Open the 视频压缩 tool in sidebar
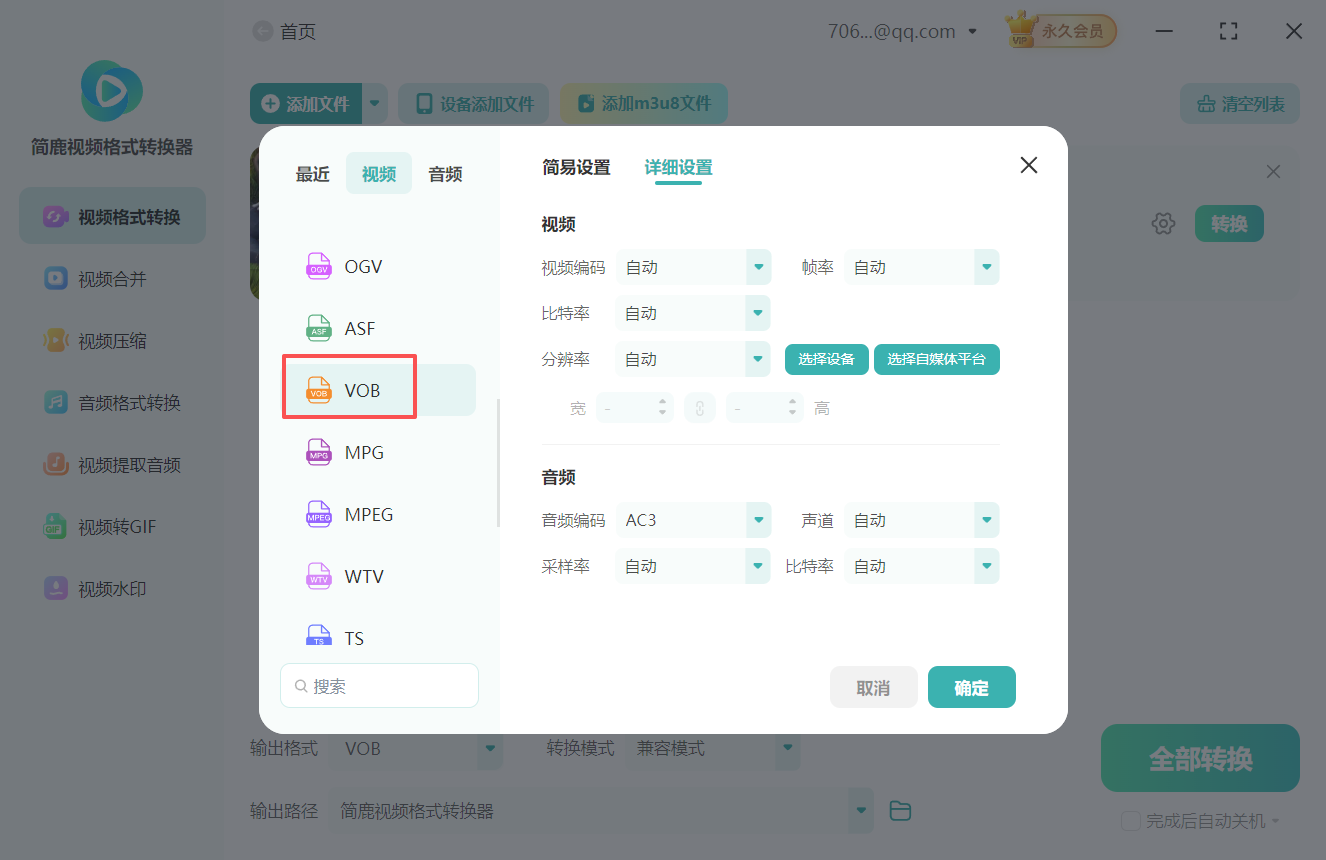 [x=111, y=340]
